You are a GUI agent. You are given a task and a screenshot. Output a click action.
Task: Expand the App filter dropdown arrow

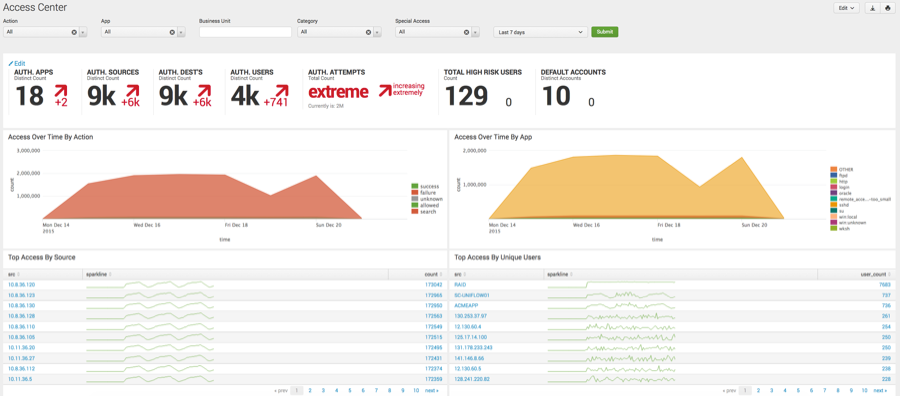point(181,32)
